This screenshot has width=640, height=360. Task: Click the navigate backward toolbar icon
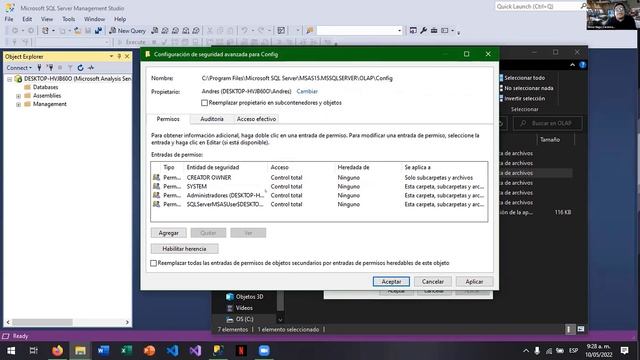click(15, 31)
